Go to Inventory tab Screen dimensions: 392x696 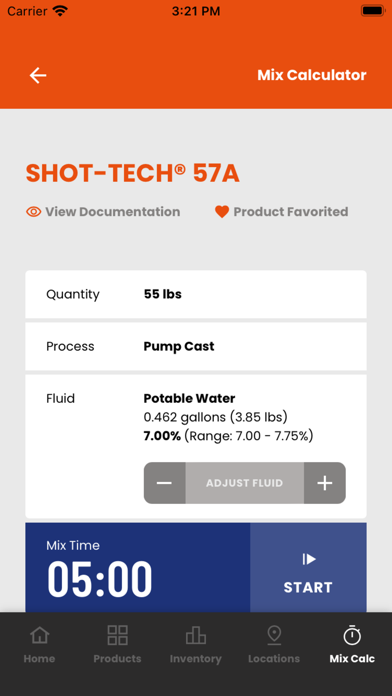pos(196,645)
